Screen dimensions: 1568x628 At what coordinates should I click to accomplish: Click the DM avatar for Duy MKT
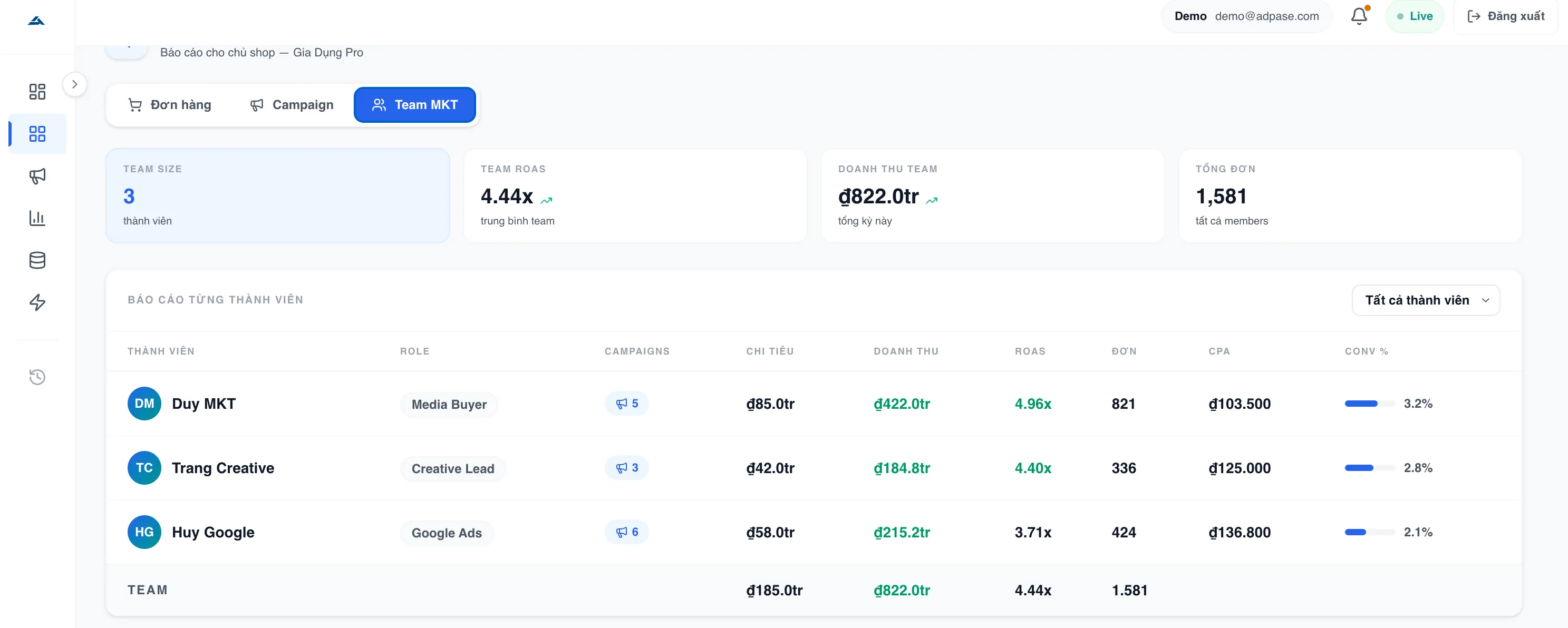coord(144,404)
